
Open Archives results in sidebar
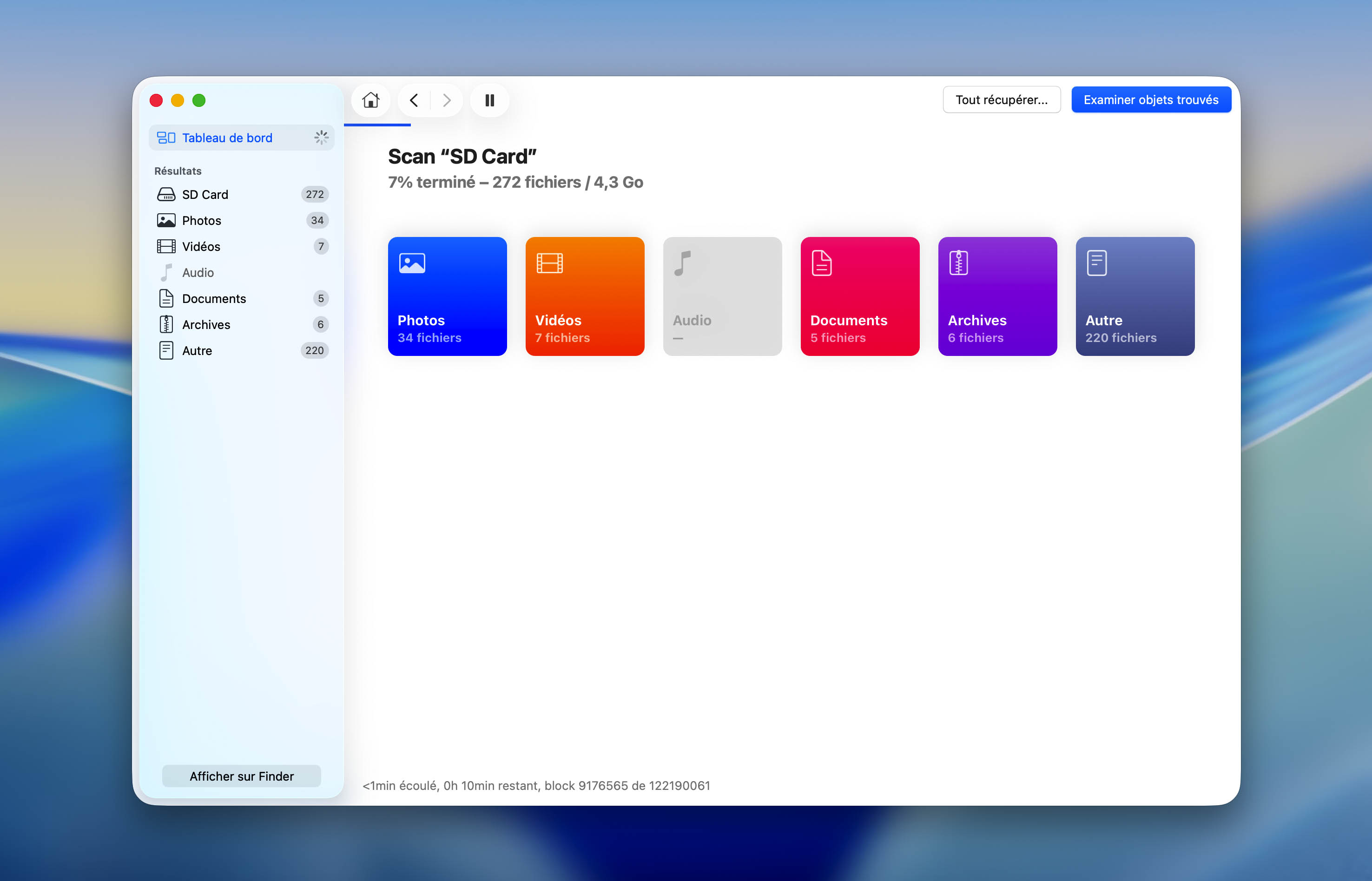click(241, 324)
